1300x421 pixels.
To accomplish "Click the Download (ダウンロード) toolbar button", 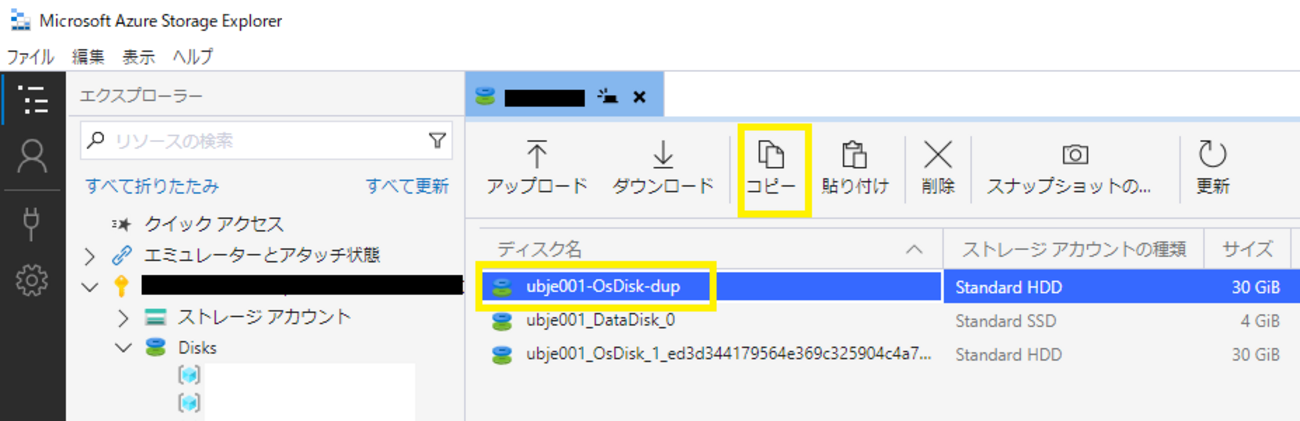I will [663, 167].
